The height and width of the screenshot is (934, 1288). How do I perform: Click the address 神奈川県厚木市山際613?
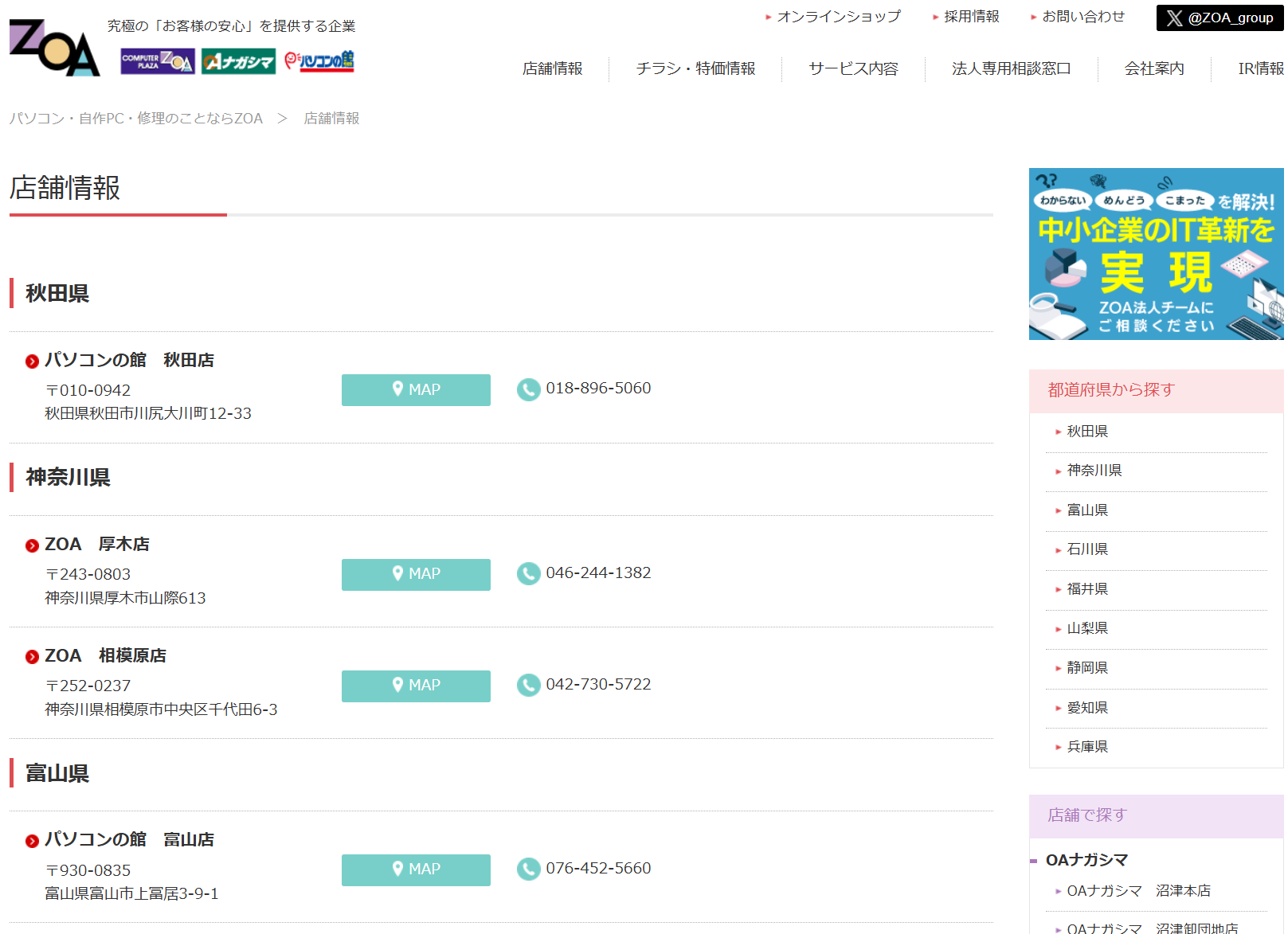pyautogui.click(x=125, y=599)
